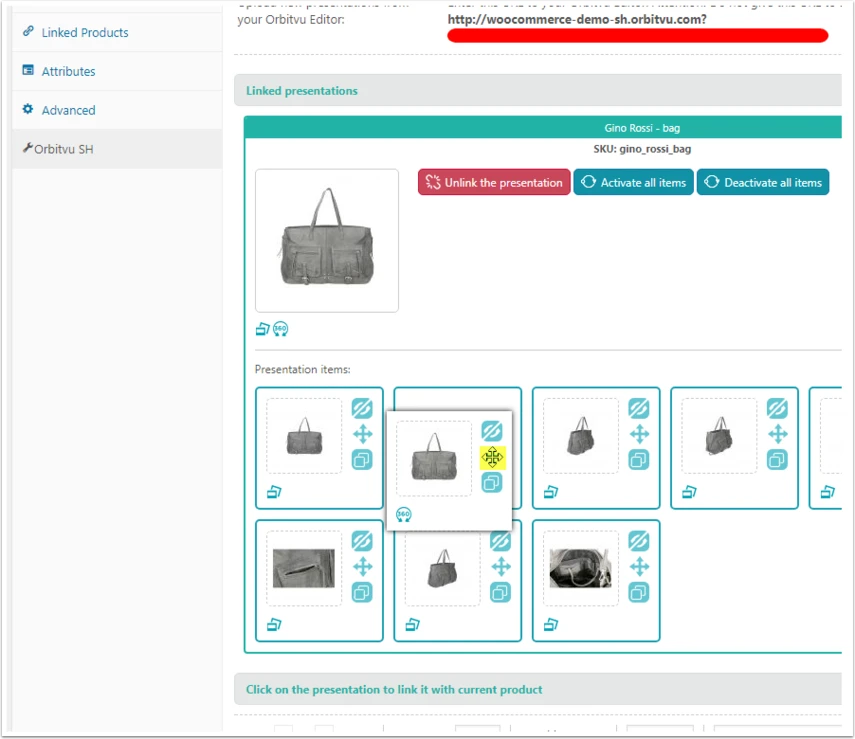855x739 pixels.
Task: Click the large Gino Rossi bag thumbnail
Action: pos(327,241)
